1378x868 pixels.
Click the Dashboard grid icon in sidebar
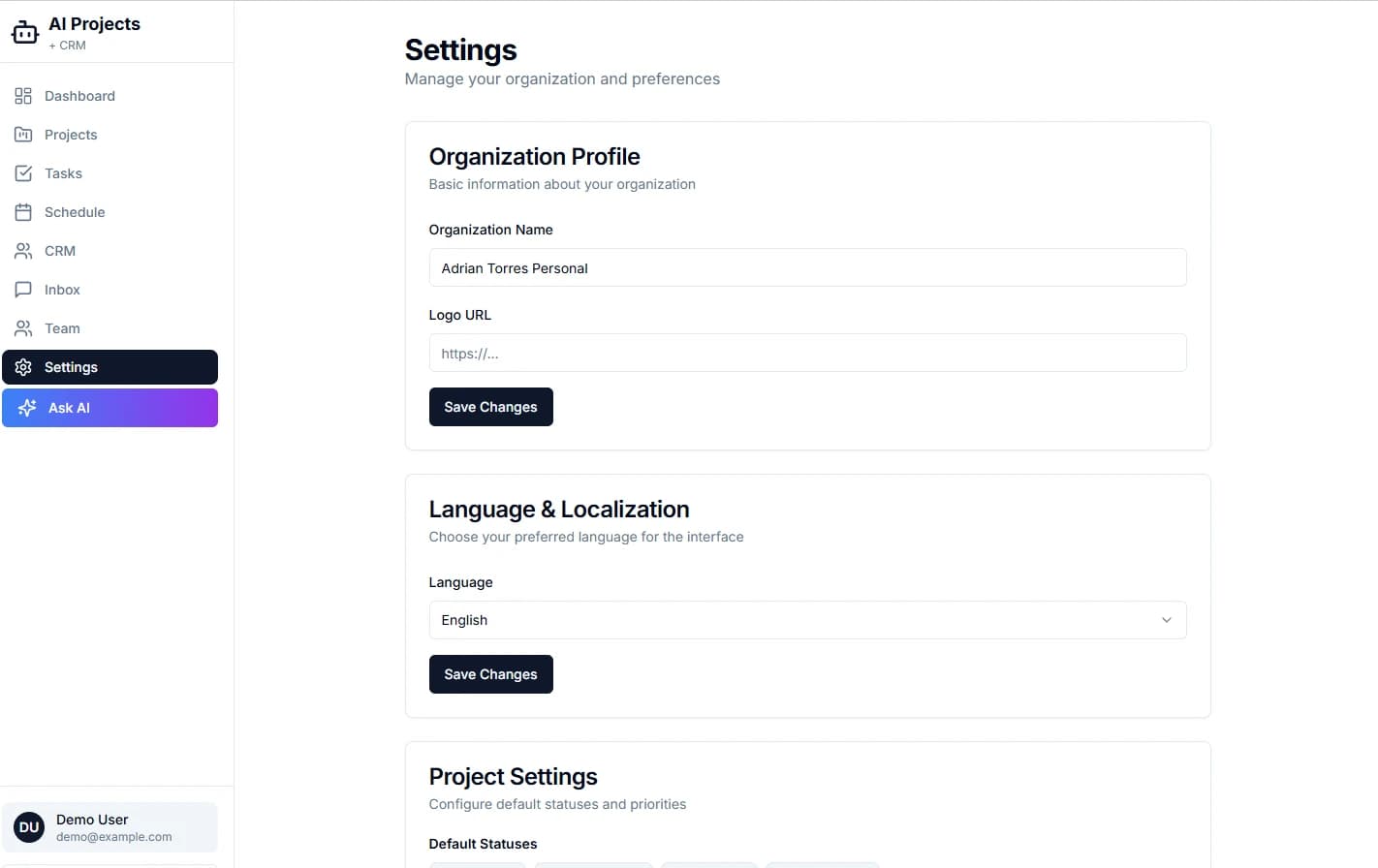pos(23,96)
